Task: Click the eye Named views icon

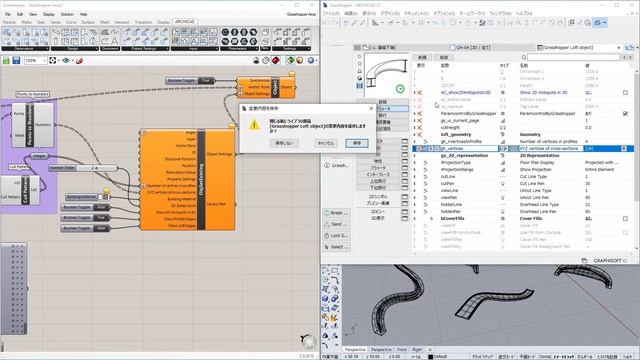Action: coord(66,60)
